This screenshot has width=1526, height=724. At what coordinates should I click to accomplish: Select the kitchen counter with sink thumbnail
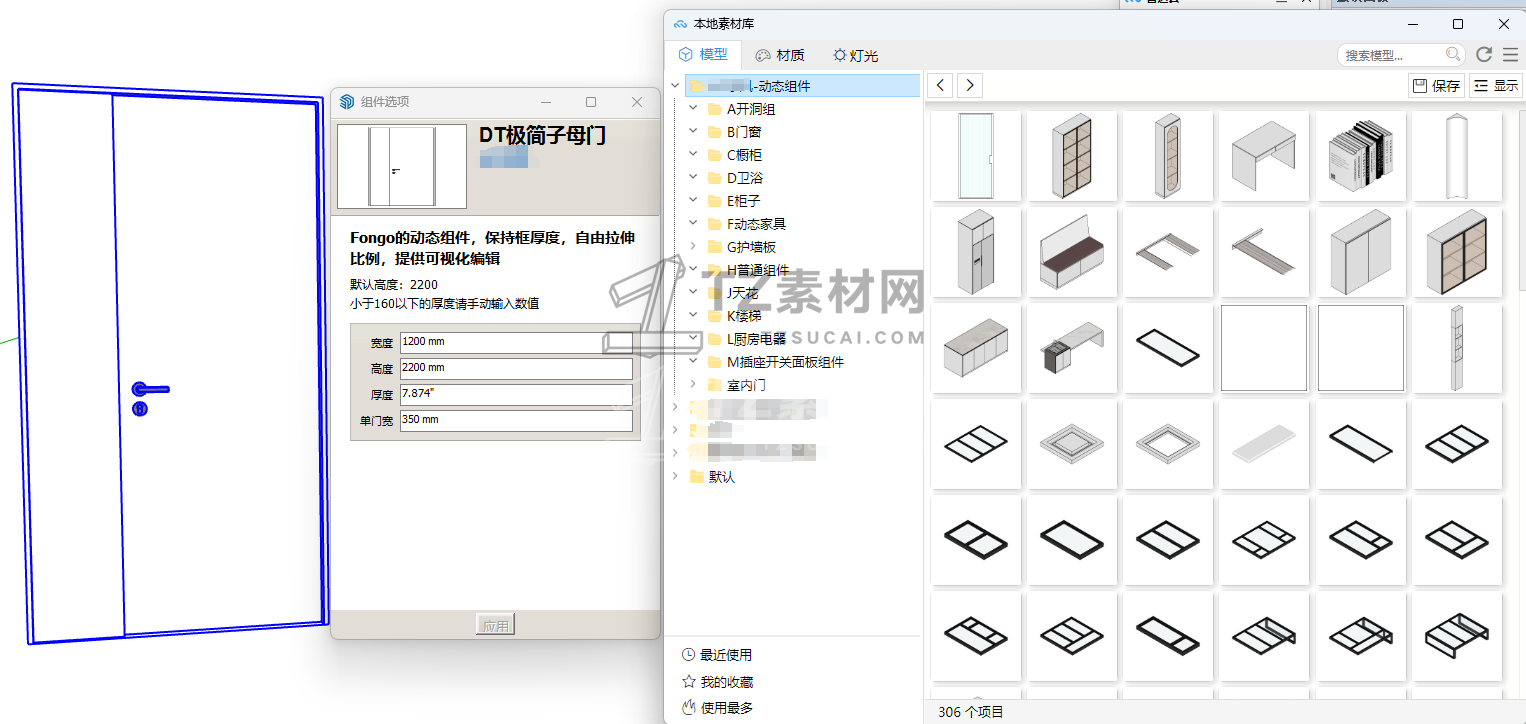tap(1072, 348)
